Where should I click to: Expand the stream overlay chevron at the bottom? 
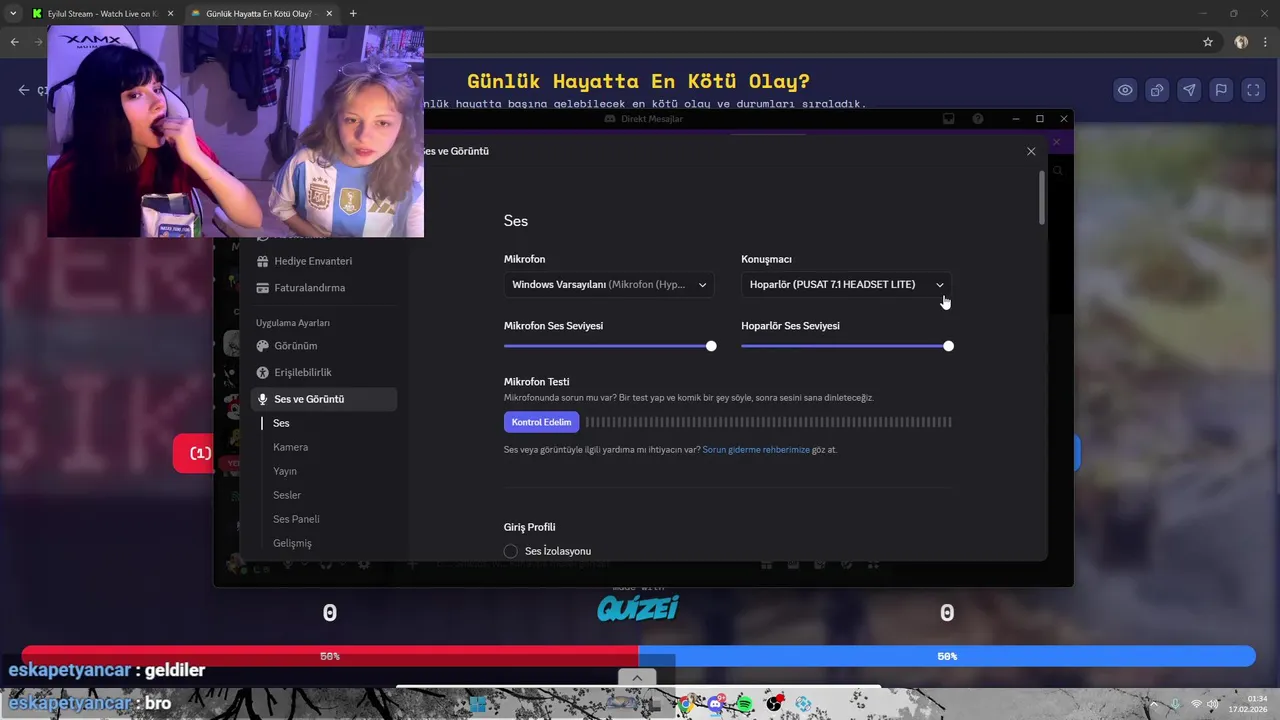(637, 677)
